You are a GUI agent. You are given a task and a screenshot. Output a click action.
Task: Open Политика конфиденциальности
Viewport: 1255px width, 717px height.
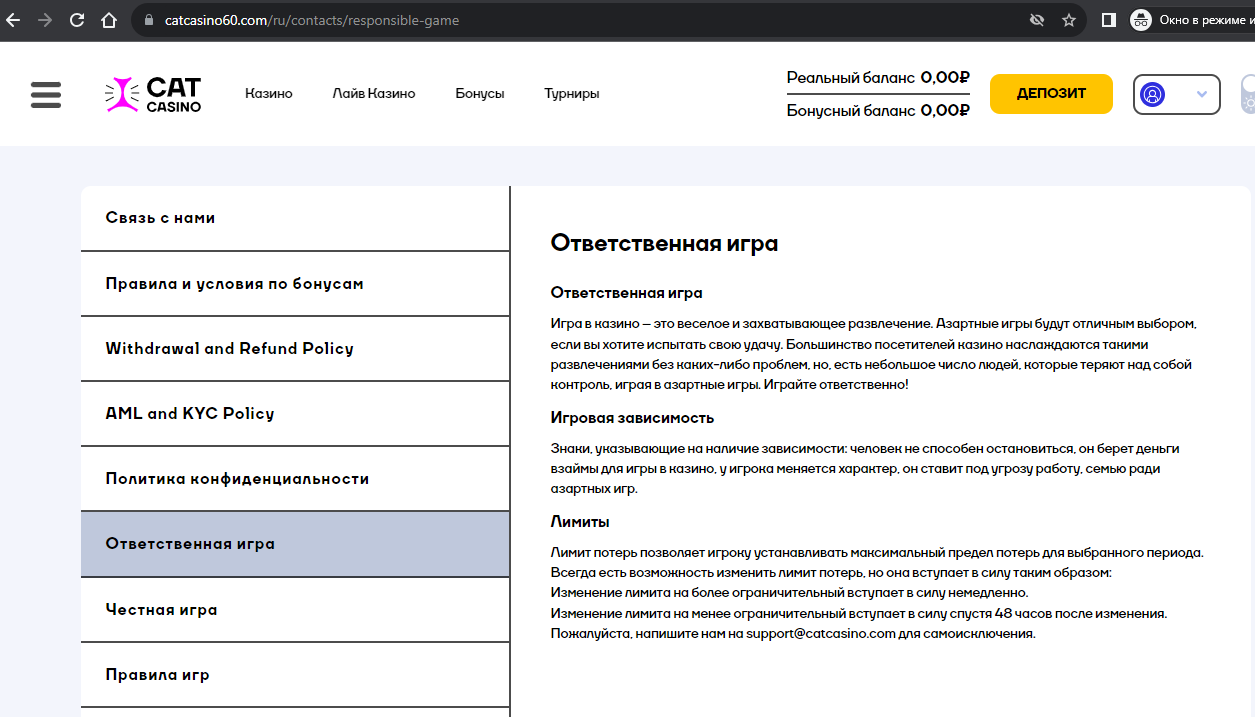click(295, 479)
